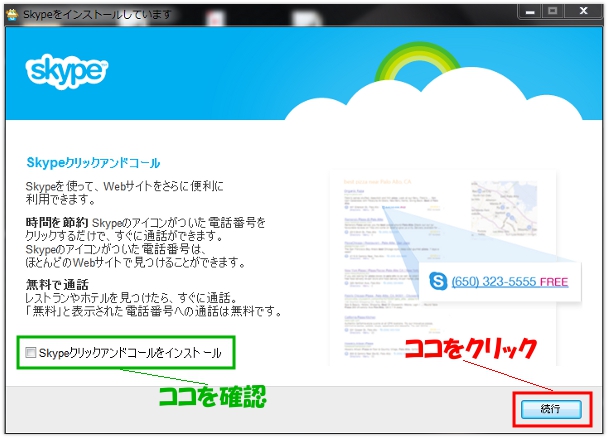Click the 続行 continue button

point(551,409)
